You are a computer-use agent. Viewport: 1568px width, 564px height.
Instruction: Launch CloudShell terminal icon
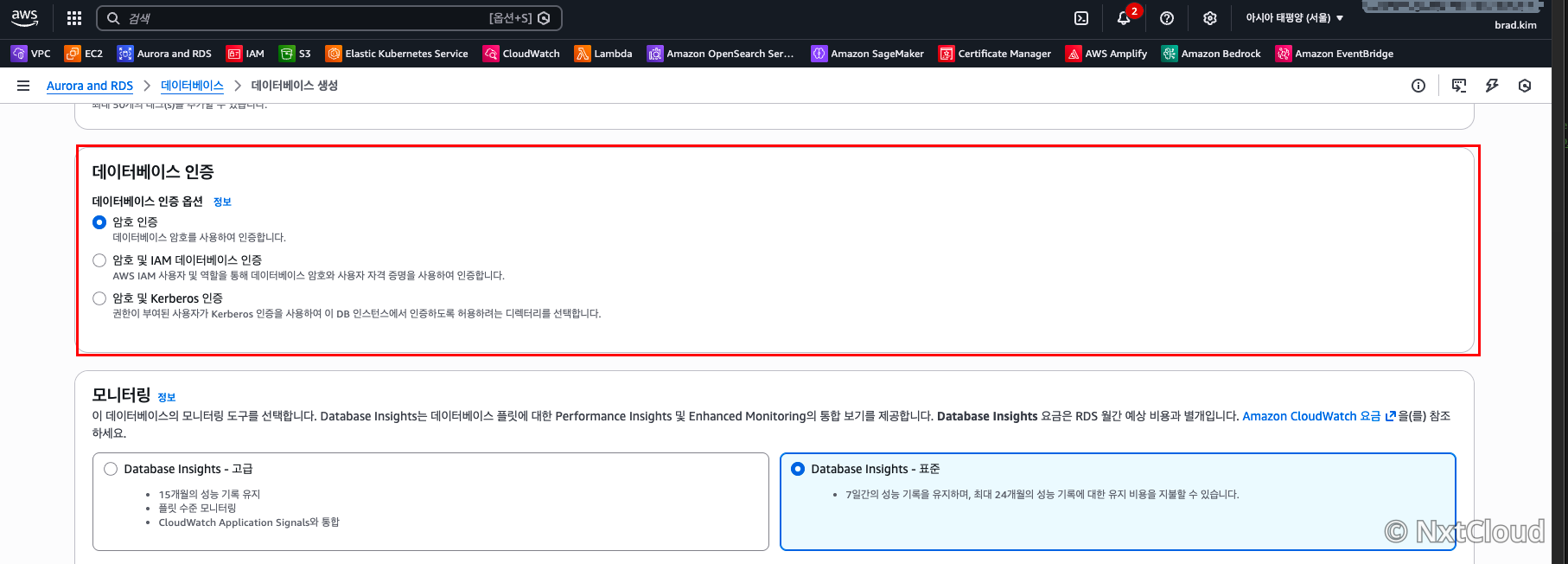pos(1081,18)
